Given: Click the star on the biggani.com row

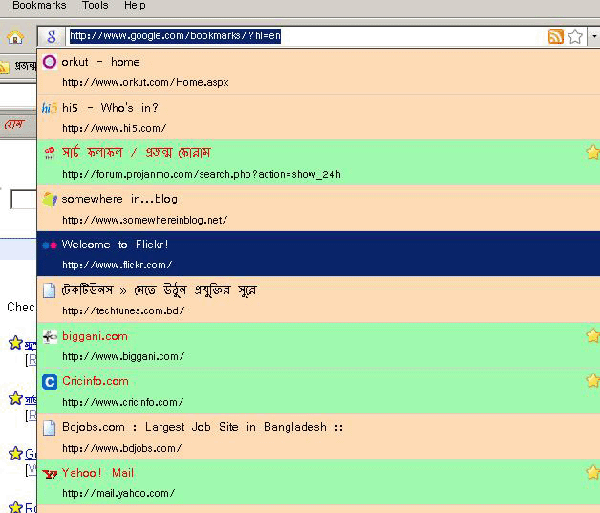Looking at the screenshot, I should click(592, 336).
